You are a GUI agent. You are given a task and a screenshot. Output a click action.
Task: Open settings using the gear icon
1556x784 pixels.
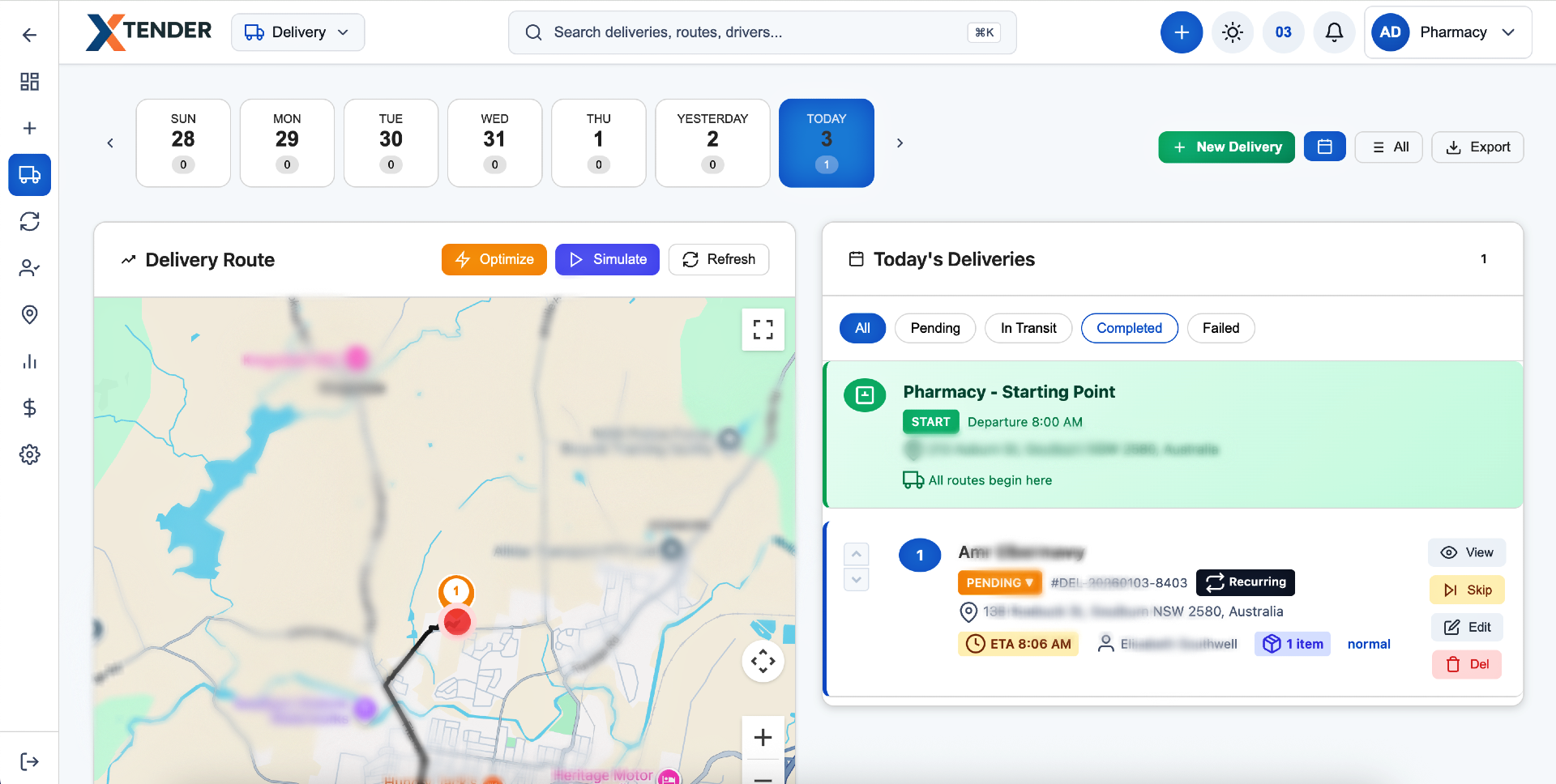tap(29, 454)
